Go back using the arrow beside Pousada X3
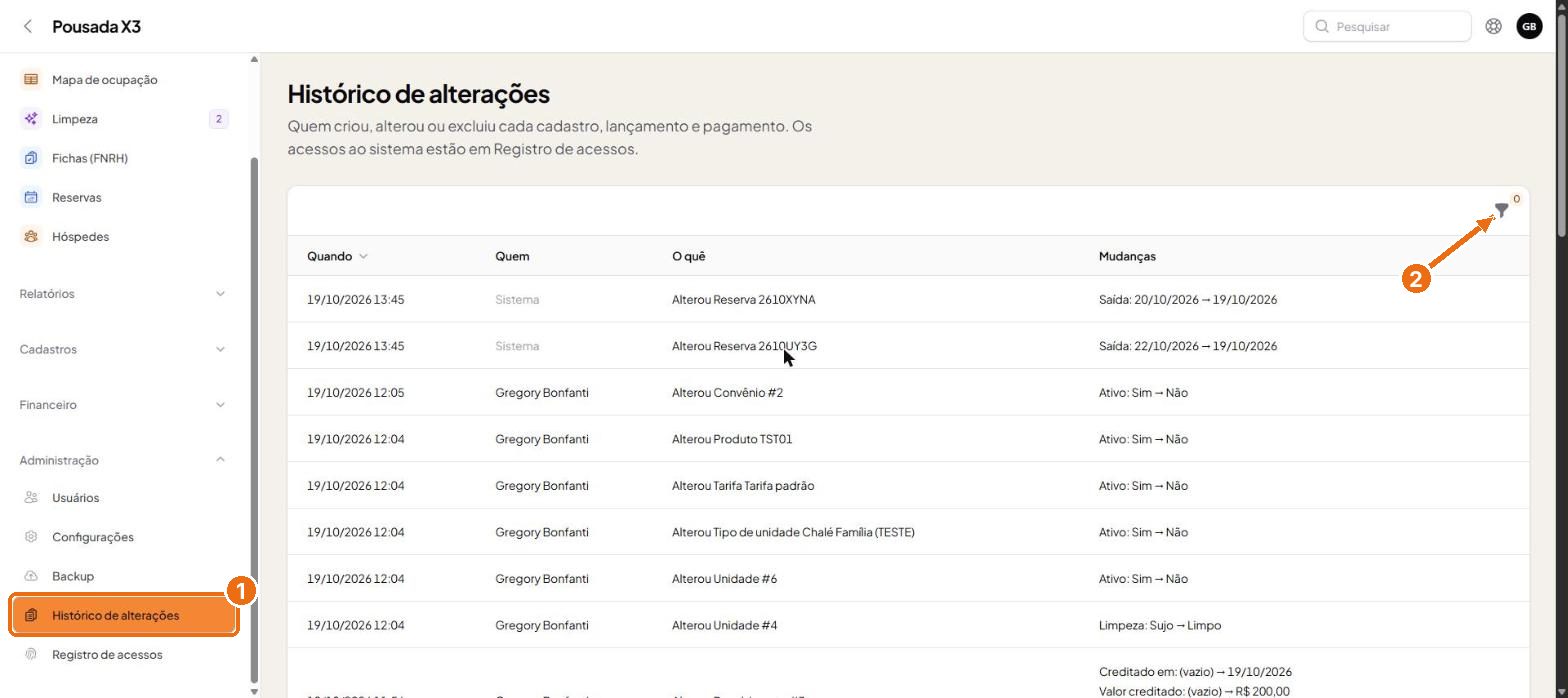1568x698 pixels. (28, 27)
